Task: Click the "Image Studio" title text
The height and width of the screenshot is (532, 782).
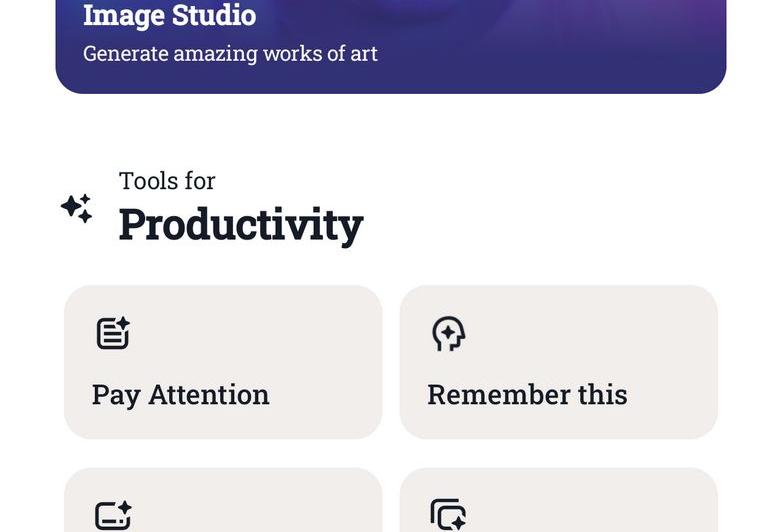Action: [x=169, y=16]
